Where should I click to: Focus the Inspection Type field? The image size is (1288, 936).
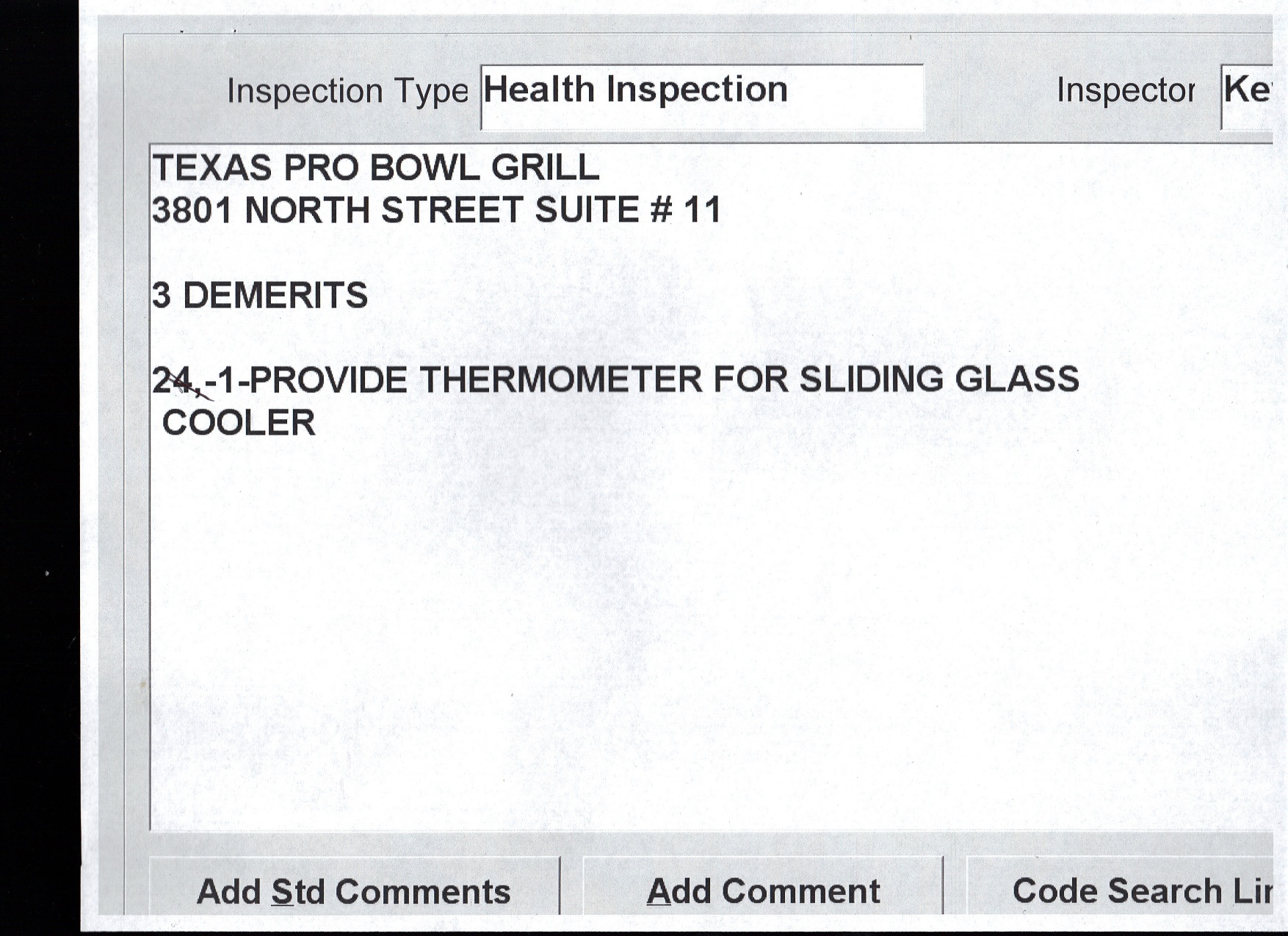pos(701,96)
